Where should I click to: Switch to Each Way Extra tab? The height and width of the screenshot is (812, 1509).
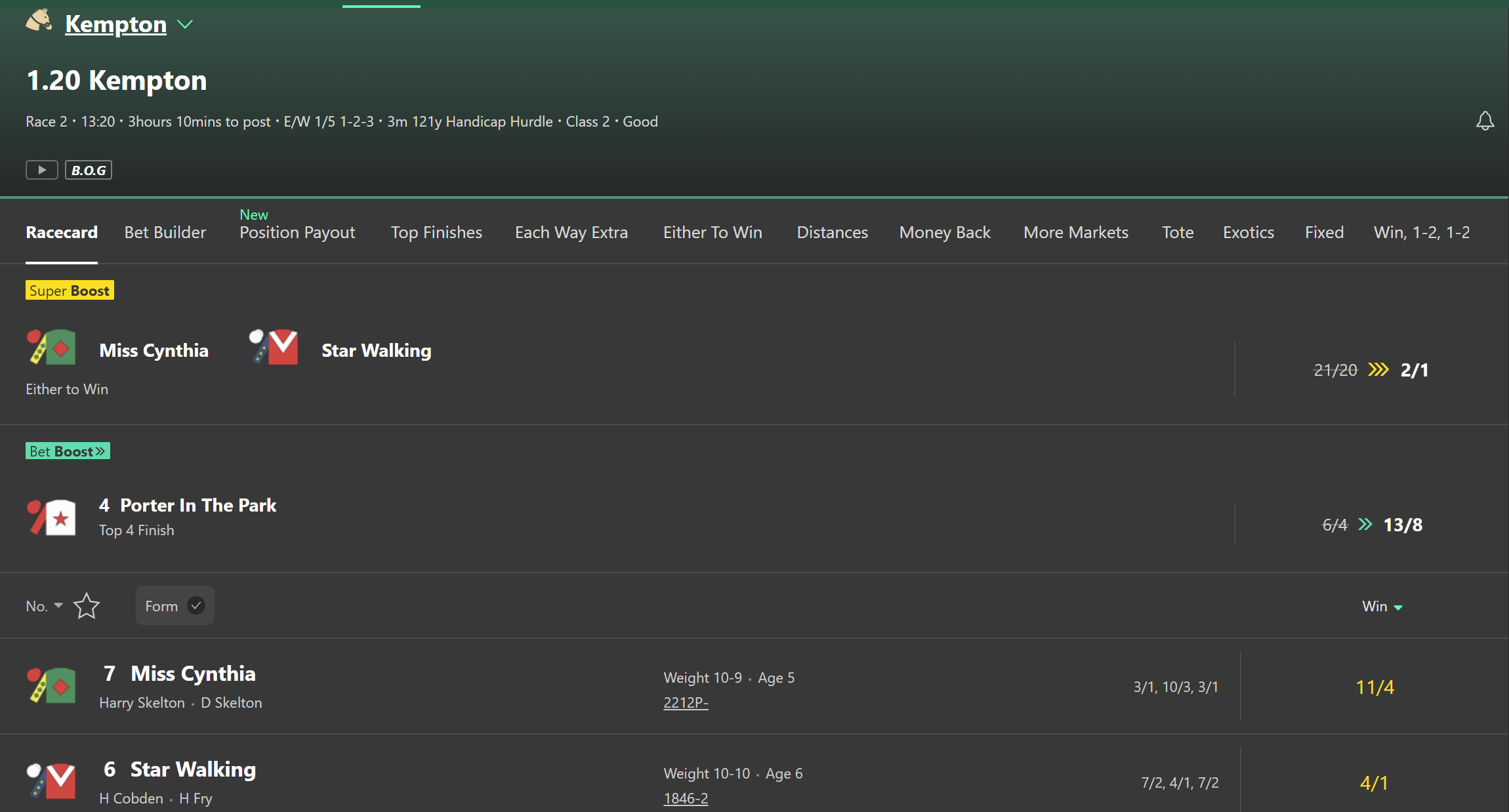click(x=571, y=232)
